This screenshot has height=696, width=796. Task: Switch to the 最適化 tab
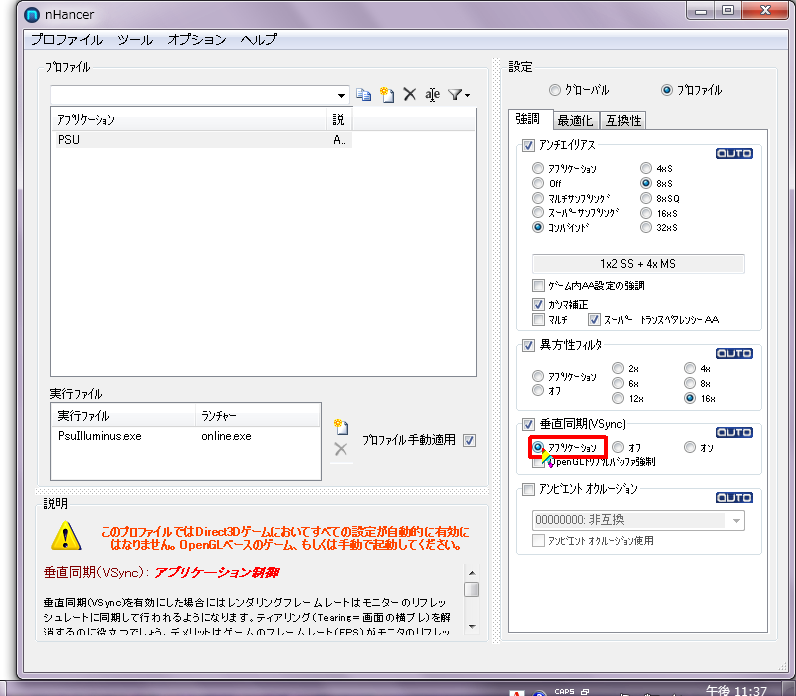point(575,120)
